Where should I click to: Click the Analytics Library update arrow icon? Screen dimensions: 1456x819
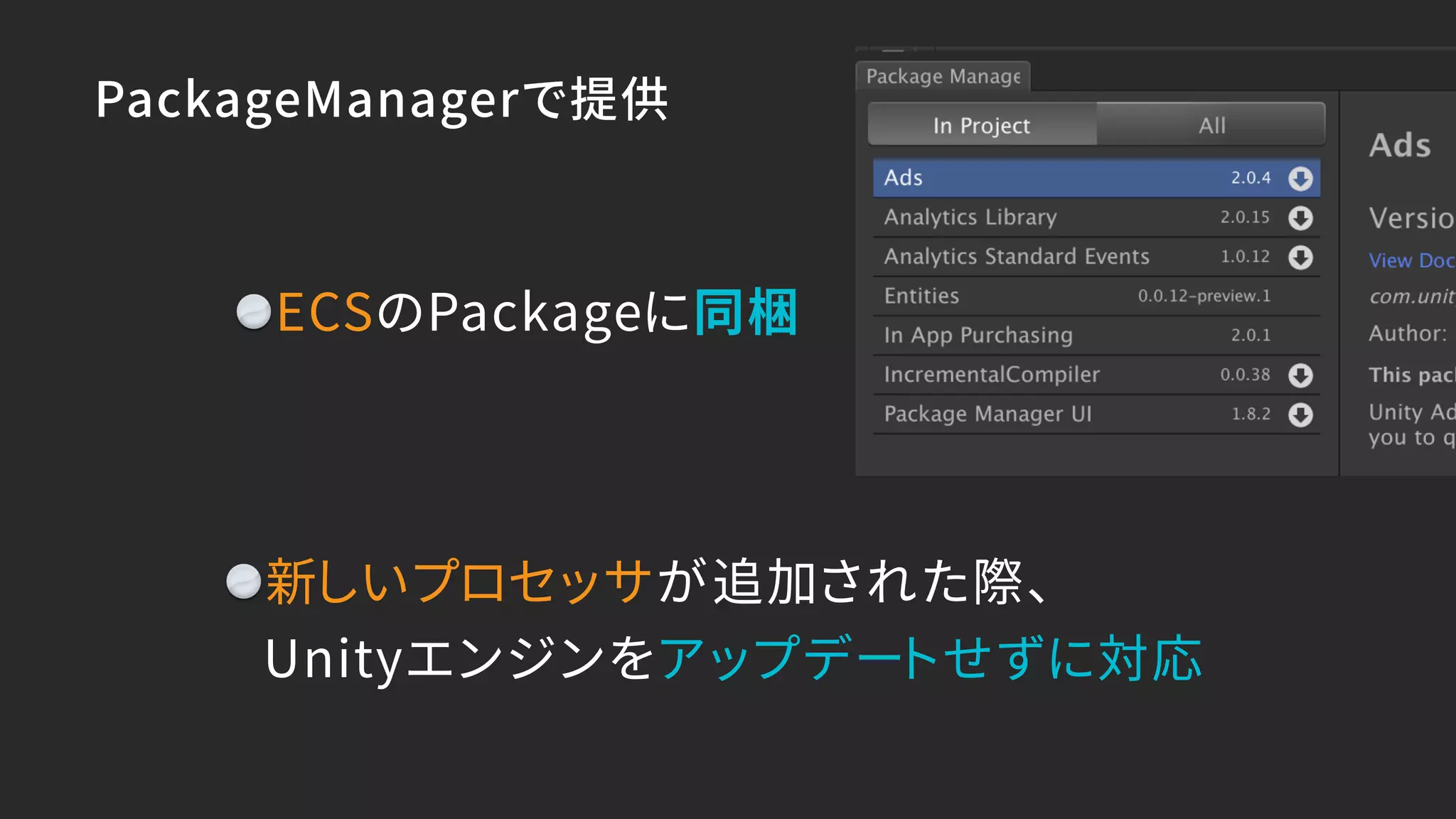(x=1300, y=218)
